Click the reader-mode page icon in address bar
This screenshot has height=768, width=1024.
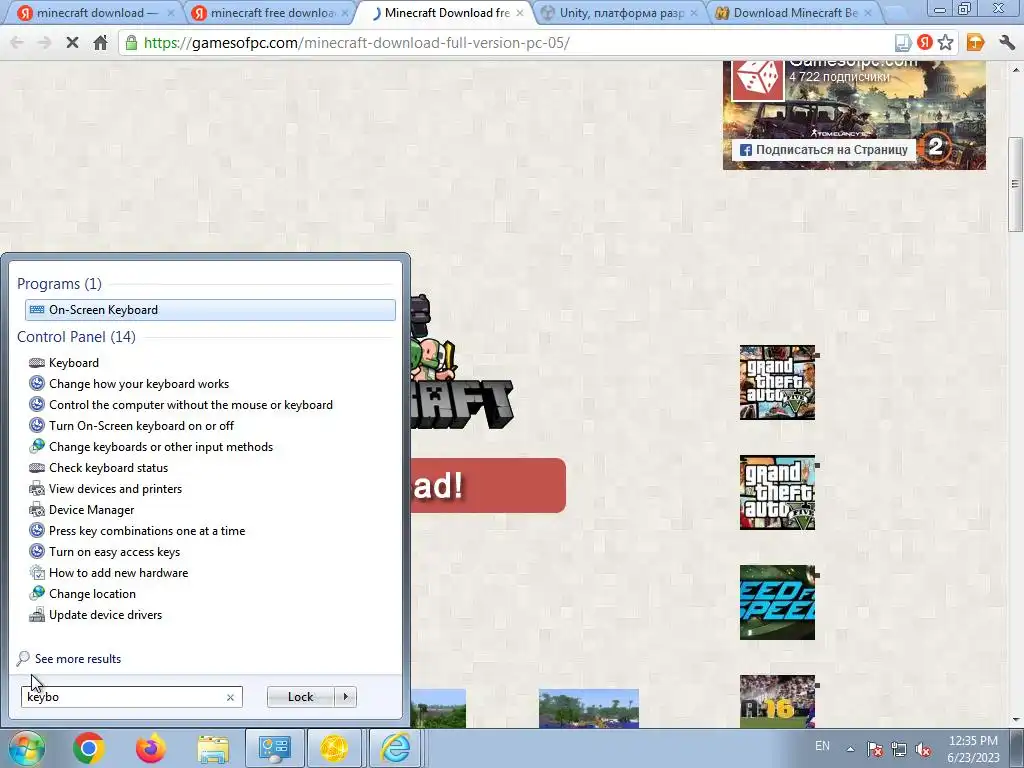click(x=903, y=43)
